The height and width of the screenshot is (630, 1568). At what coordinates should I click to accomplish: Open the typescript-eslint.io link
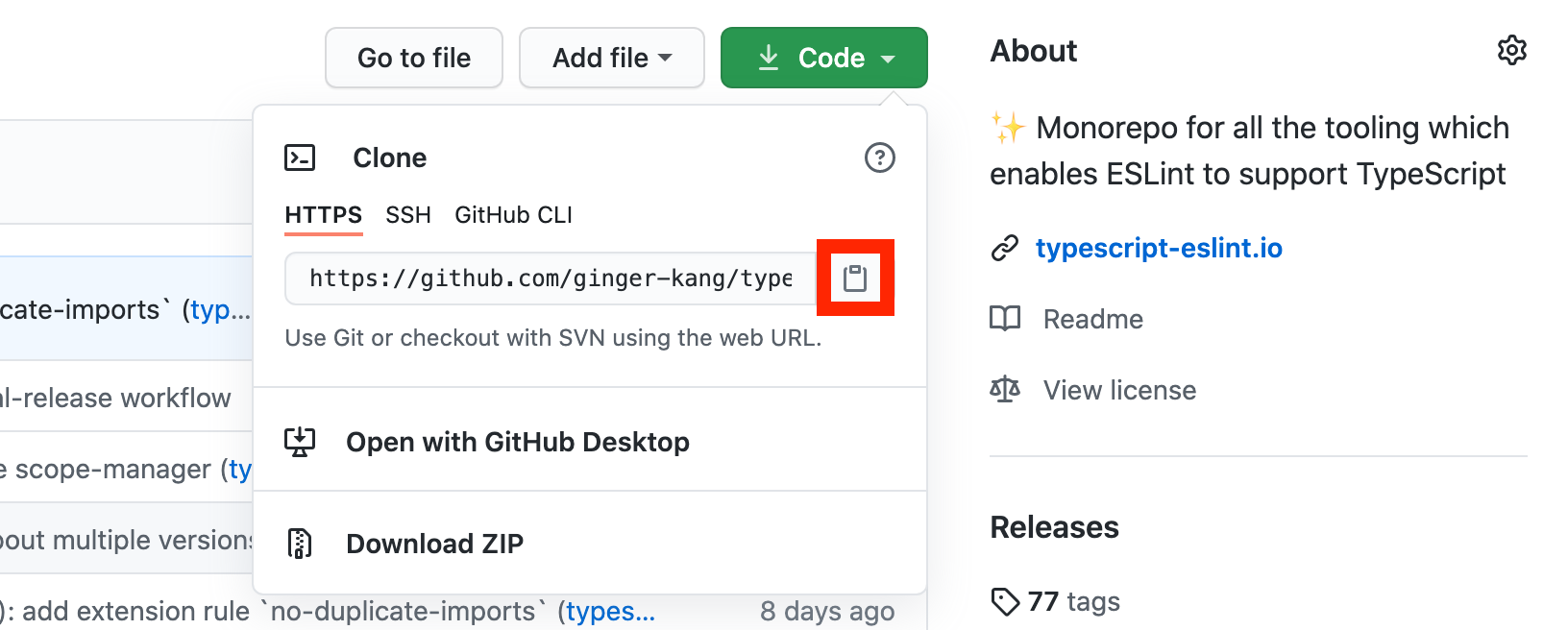1159,249
